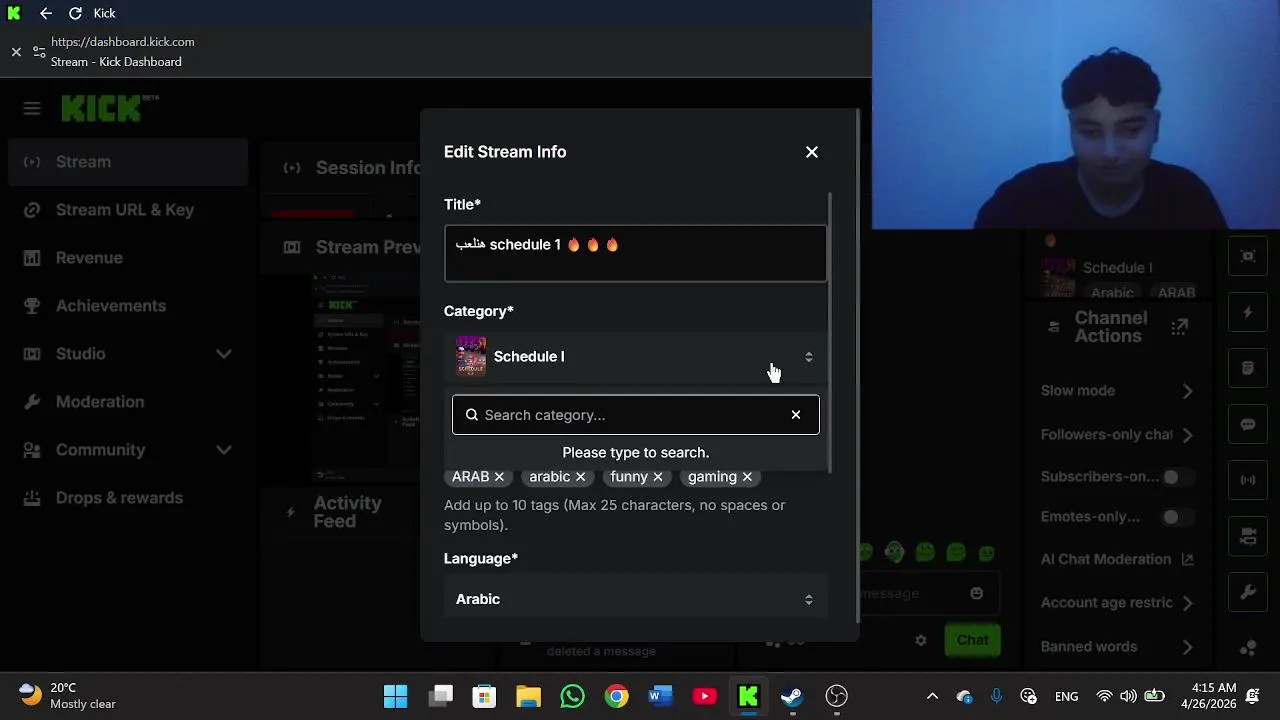This screenshot has width=1280, height=720.
Task: Open Microsoft Word from the taskbar
Action: (x=660, y=696)
